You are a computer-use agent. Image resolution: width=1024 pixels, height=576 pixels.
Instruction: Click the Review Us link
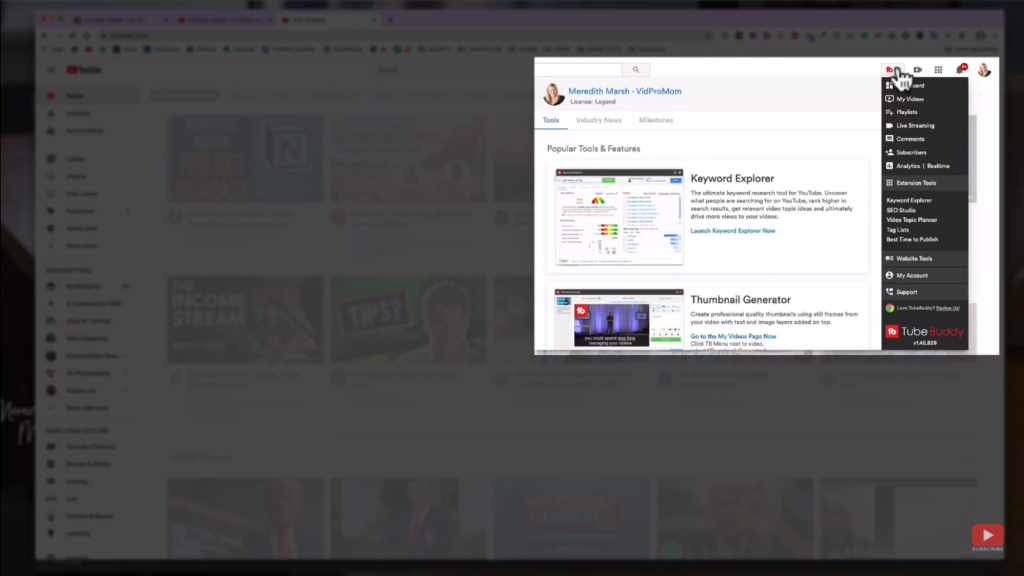948,308
